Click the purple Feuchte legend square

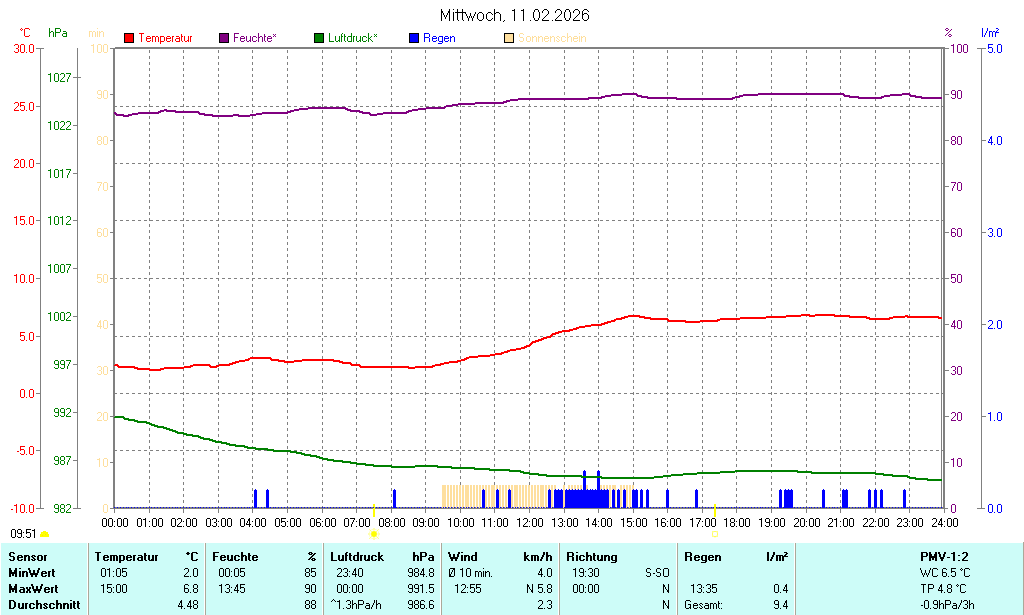[x=224, y=38]
